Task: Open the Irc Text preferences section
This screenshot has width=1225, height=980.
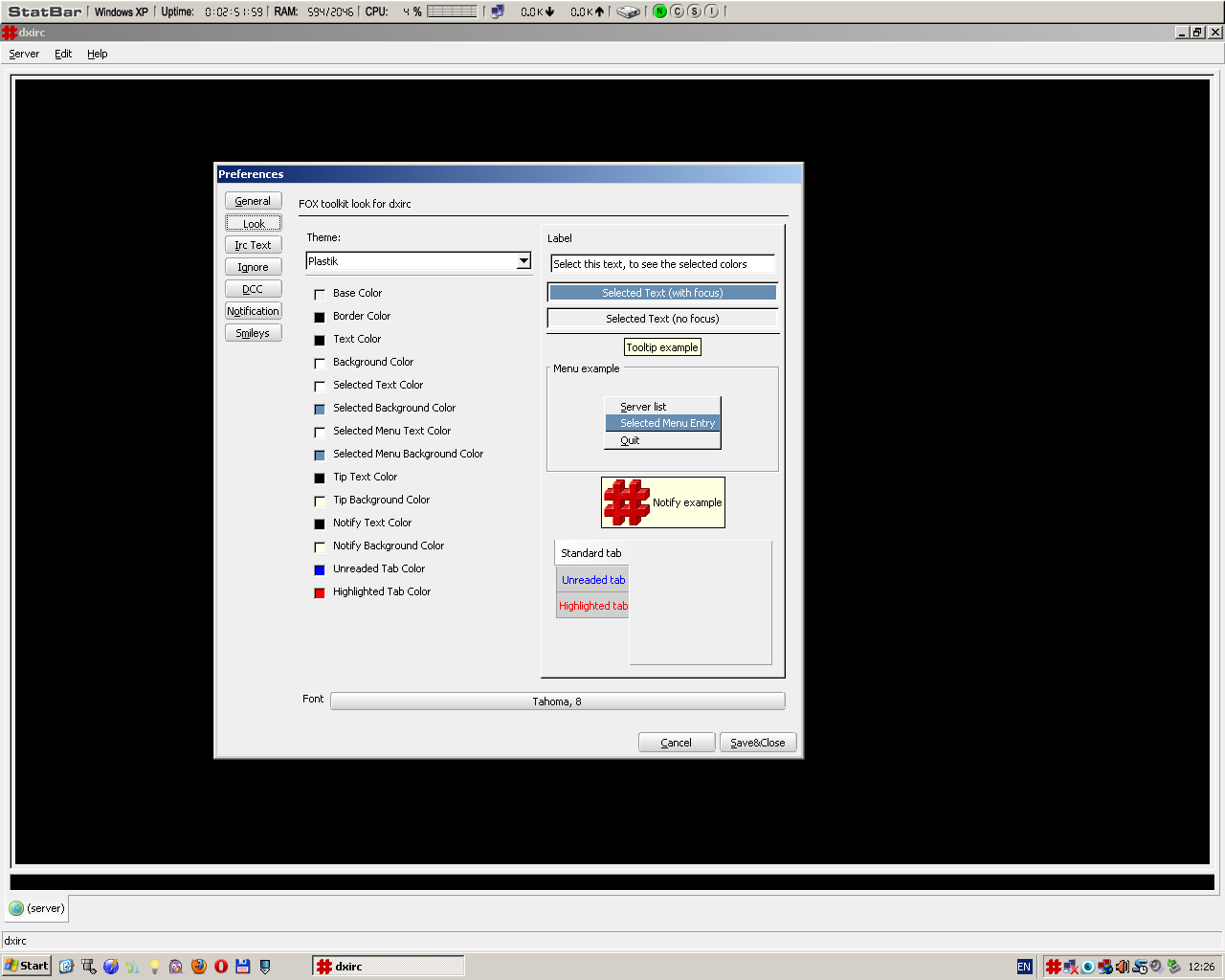Action: pos(254,245)
